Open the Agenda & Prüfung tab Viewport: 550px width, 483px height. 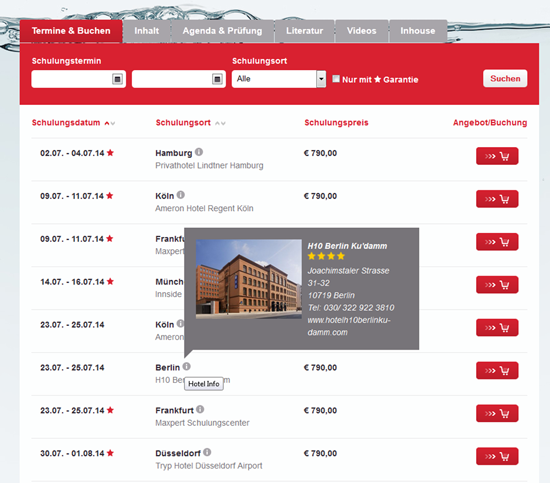(x=222, y=31)
